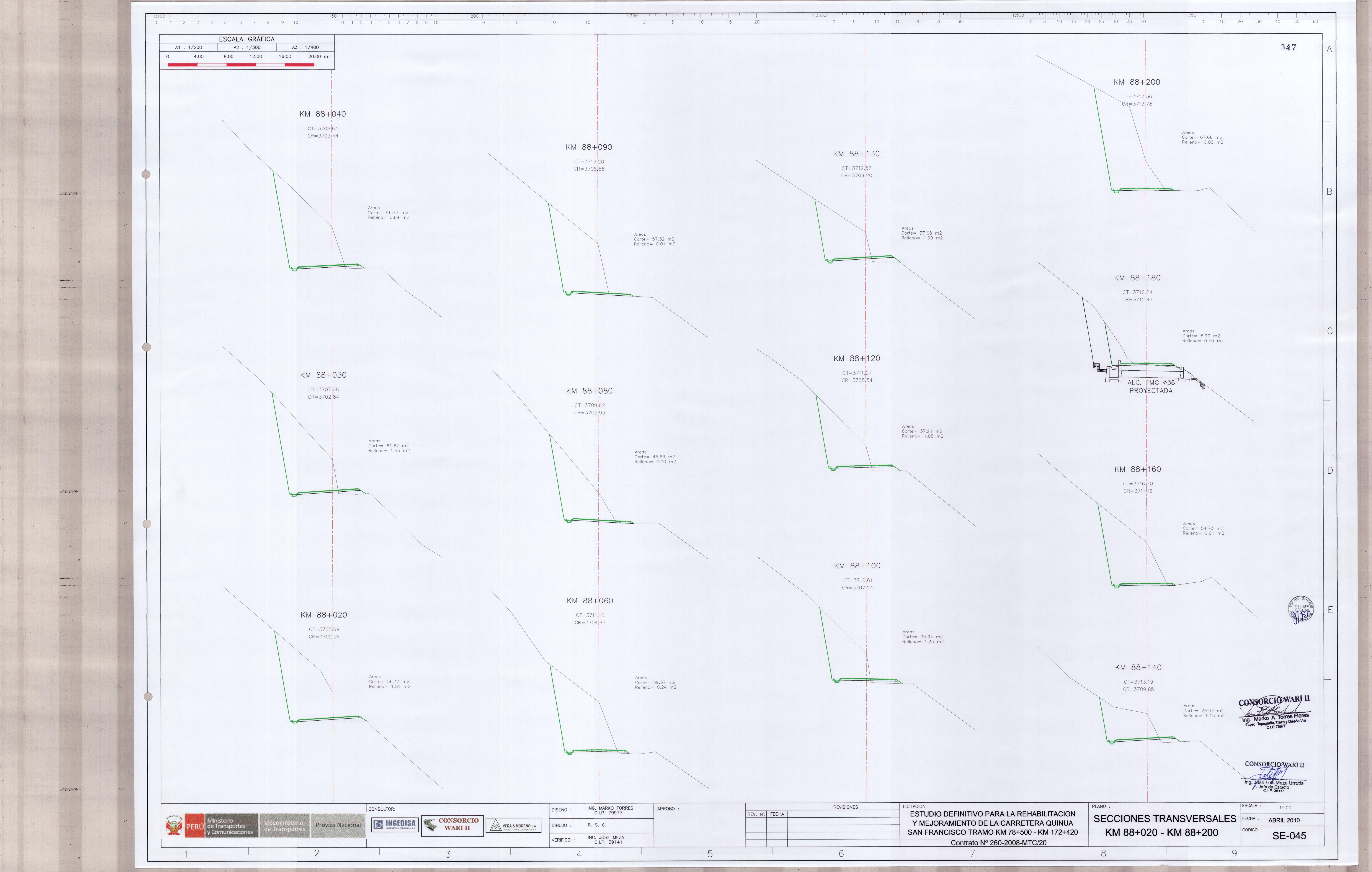Click the 'Corte= 37.68 m2' area note
This screenshot has height=872, width=1372.
[921, 233]
